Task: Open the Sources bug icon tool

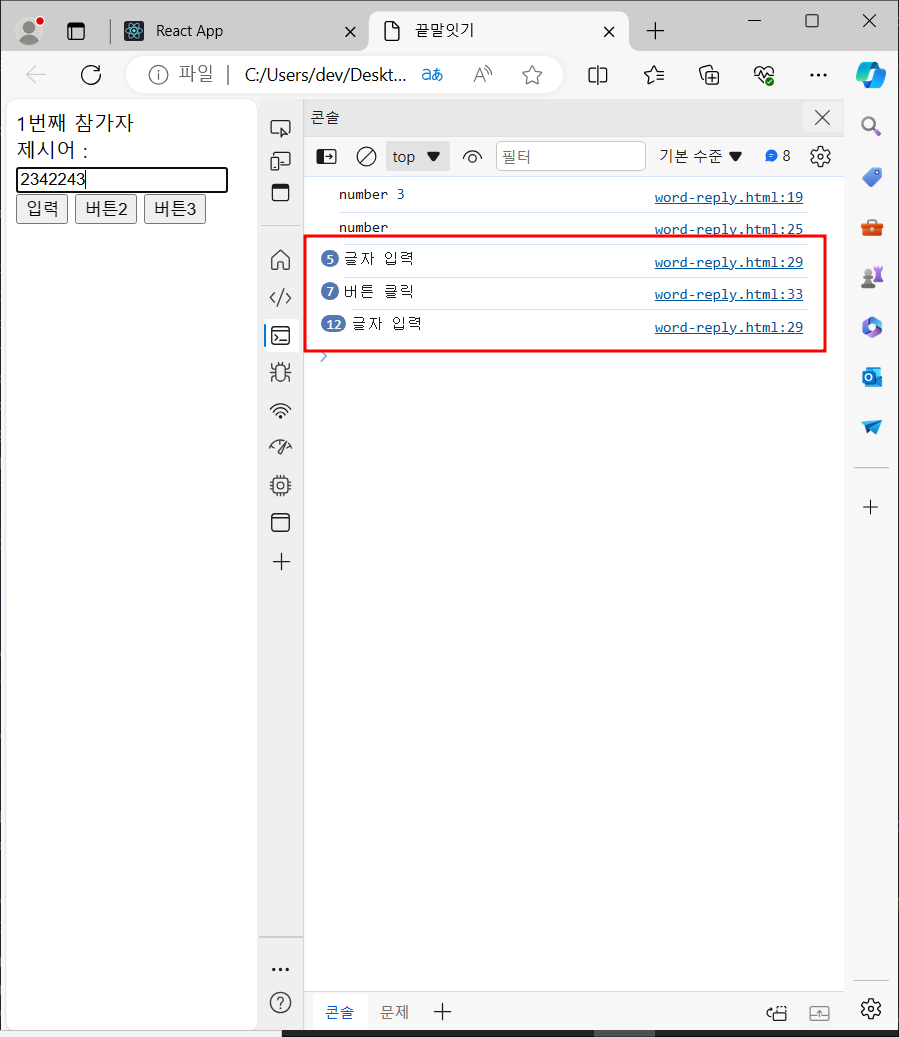Action: tap(280, 373)
